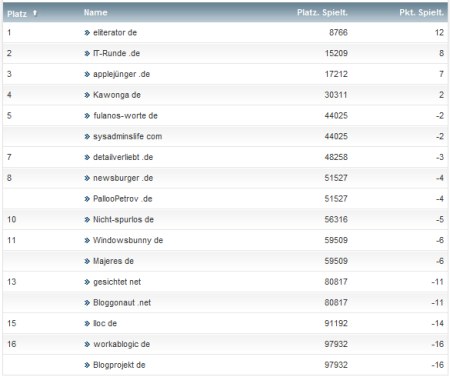Open the workablogic de link

tap(121, 344)
